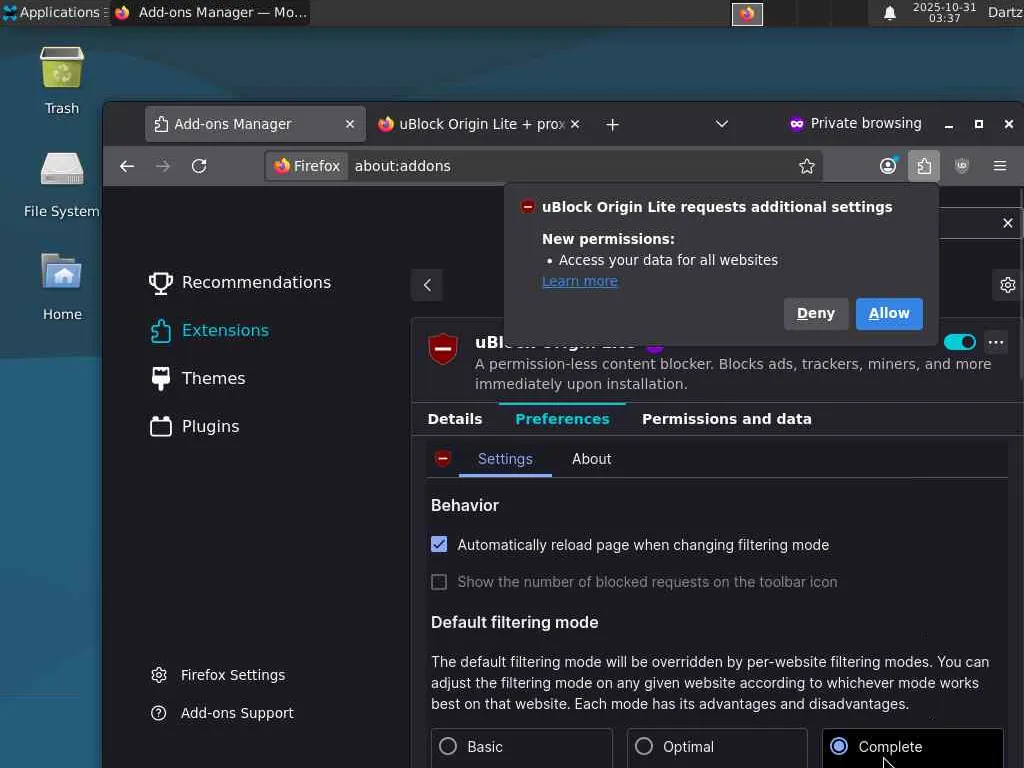Select the Optimal filtering mode radio
This screenshot has width=1024, height=768.
[644, 746]
